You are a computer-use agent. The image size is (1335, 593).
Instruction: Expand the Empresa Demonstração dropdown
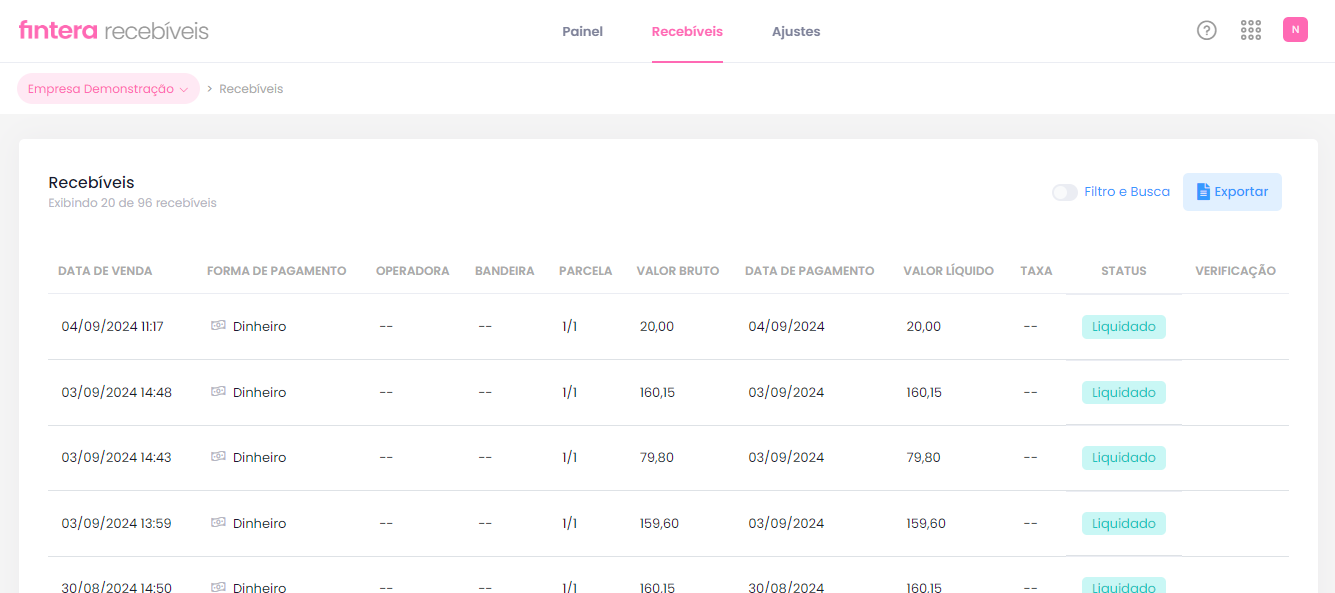coord(108,89)
